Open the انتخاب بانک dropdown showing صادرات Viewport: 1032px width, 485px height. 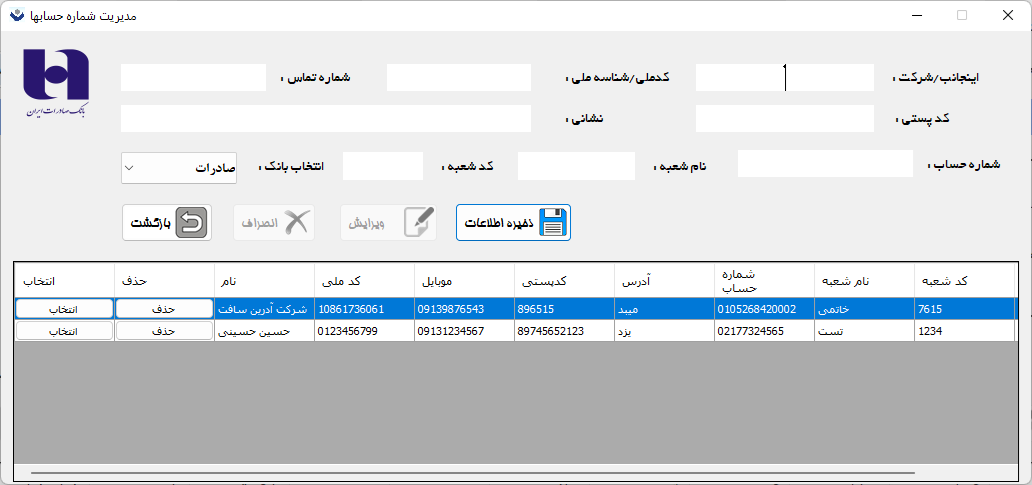[179, 168]
